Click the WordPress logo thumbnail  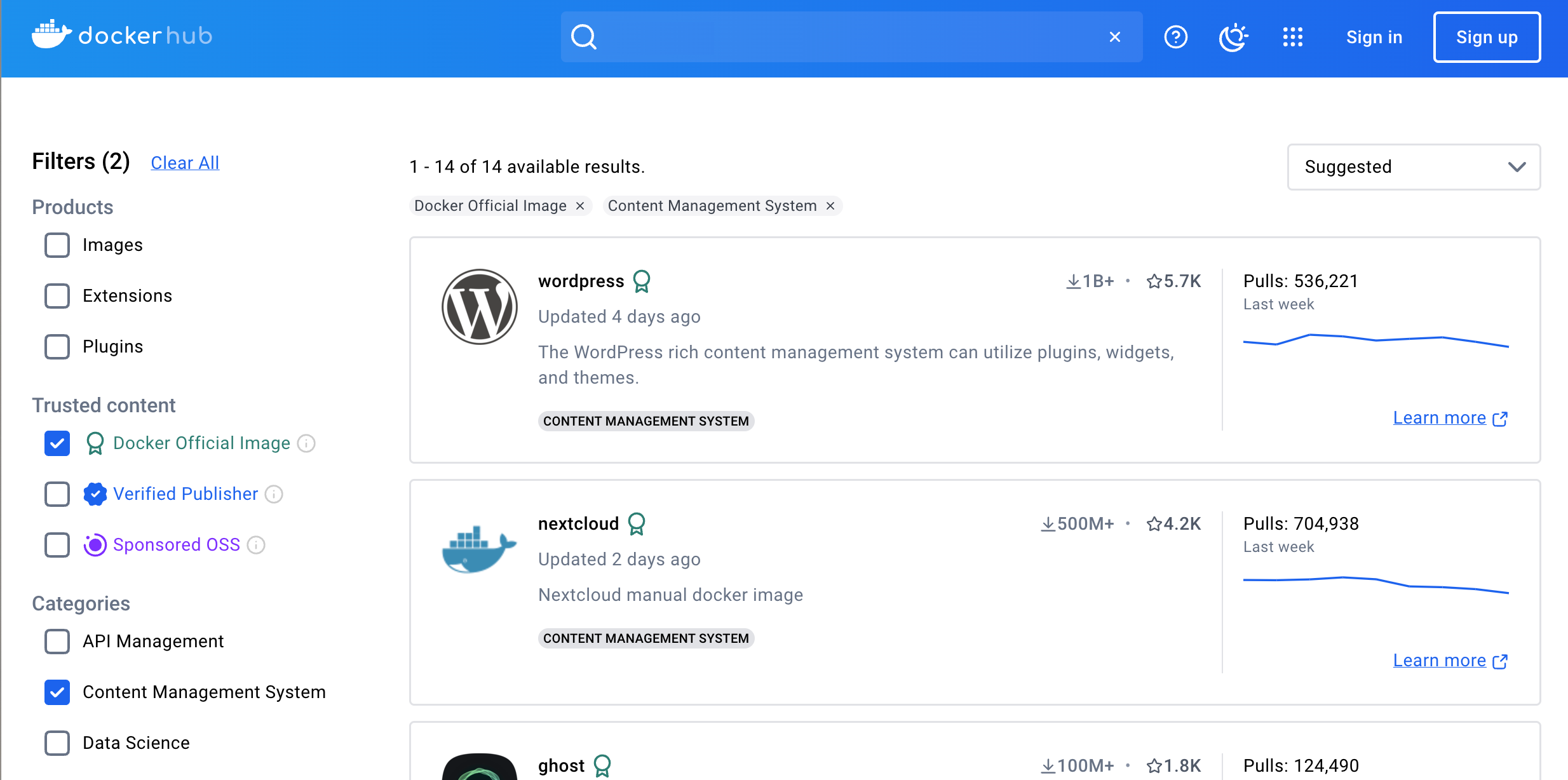[479, 307]
